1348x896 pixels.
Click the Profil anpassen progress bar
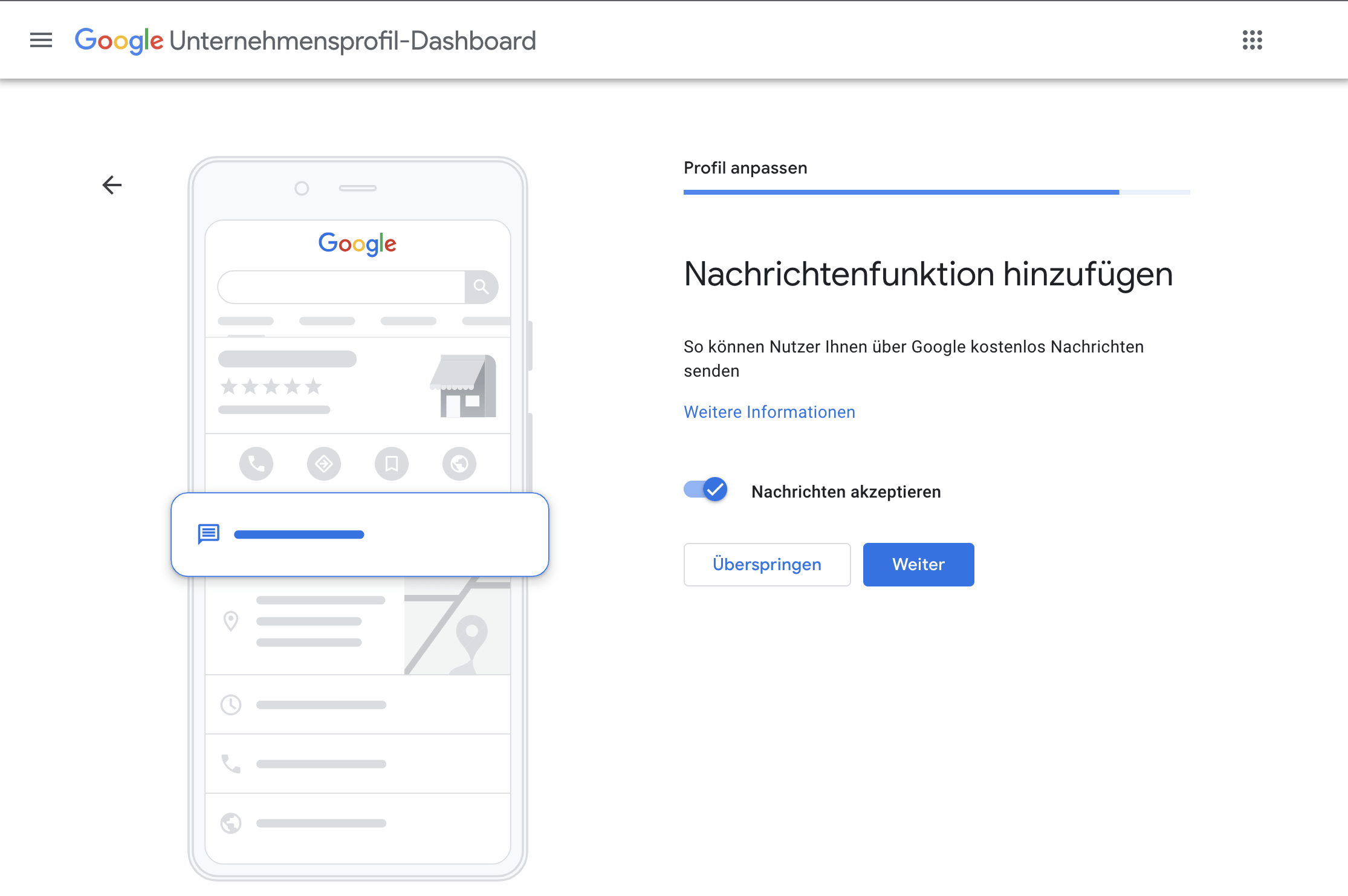click(x=937, y=192)
